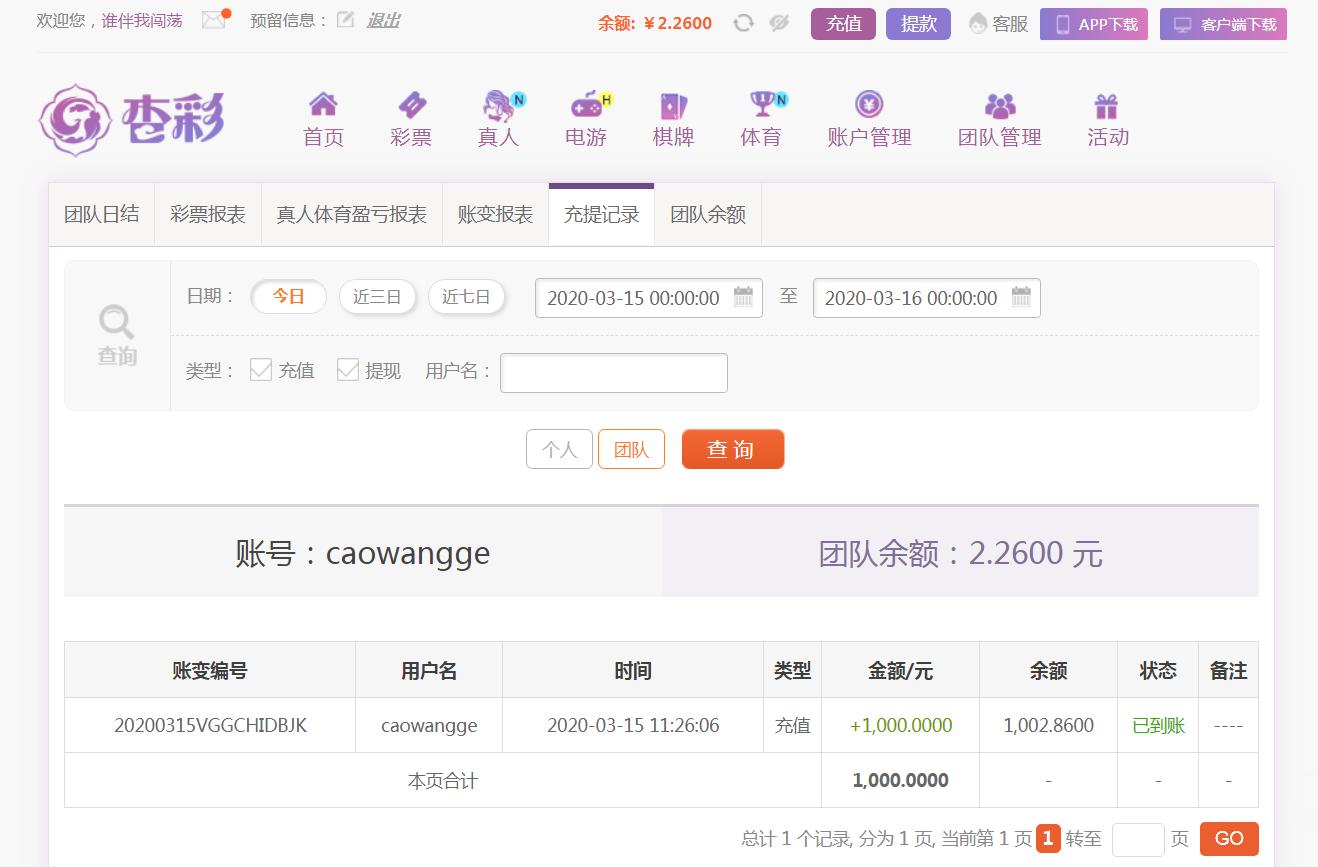Click the 用户名 input field
This screenshot has height=867, width=1318.
point(614,372)
